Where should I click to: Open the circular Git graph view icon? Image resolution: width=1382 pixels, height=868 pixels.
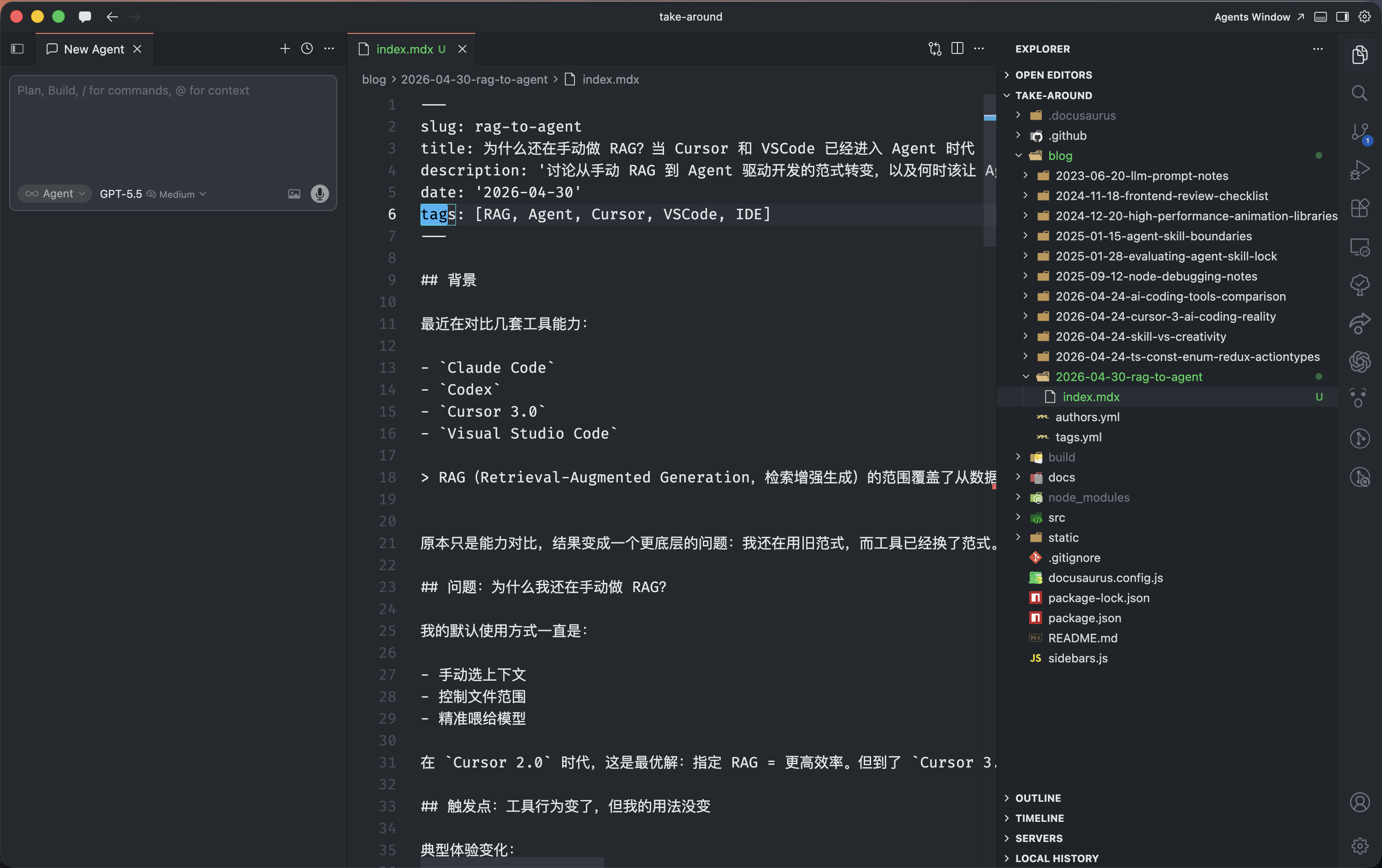1359,438
